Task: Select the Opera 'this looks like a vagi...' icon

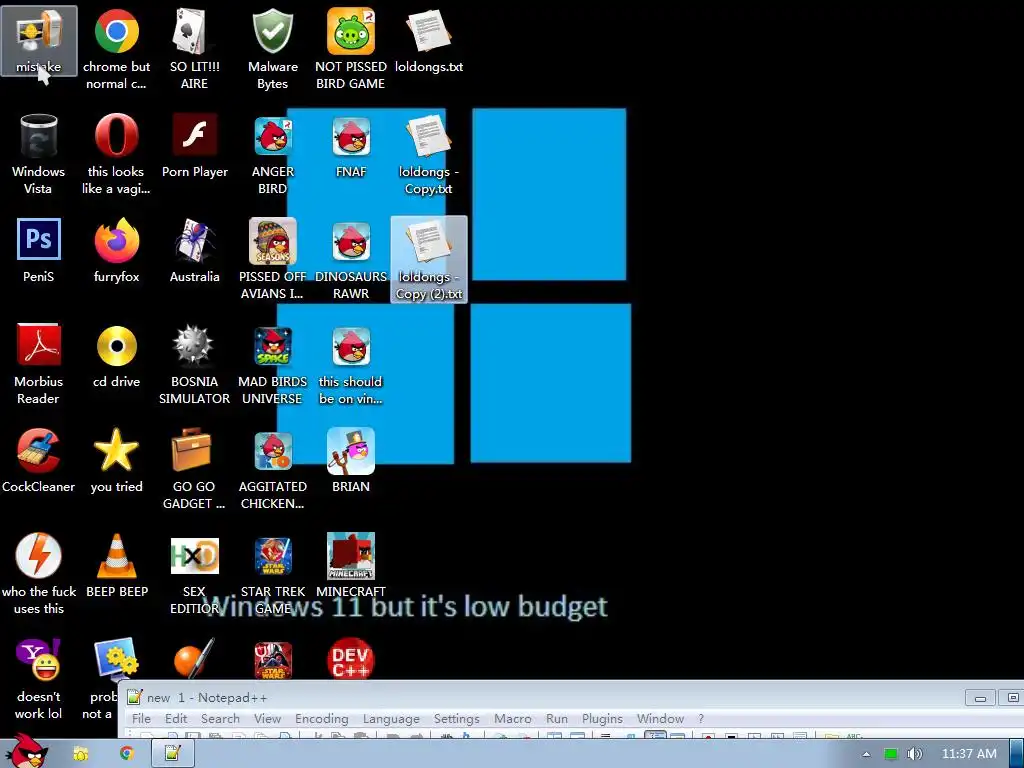Action: pyautogui.click(x=116, y=154)
